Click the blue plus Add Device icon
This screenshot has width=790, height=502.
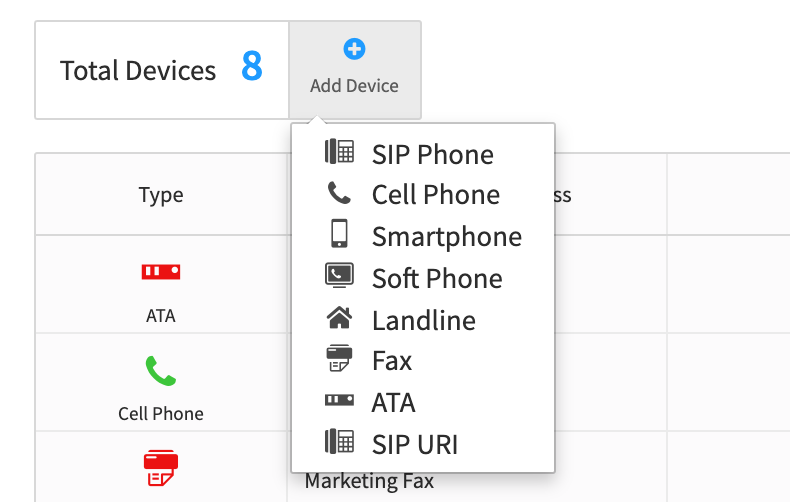(x=354, y=49)
